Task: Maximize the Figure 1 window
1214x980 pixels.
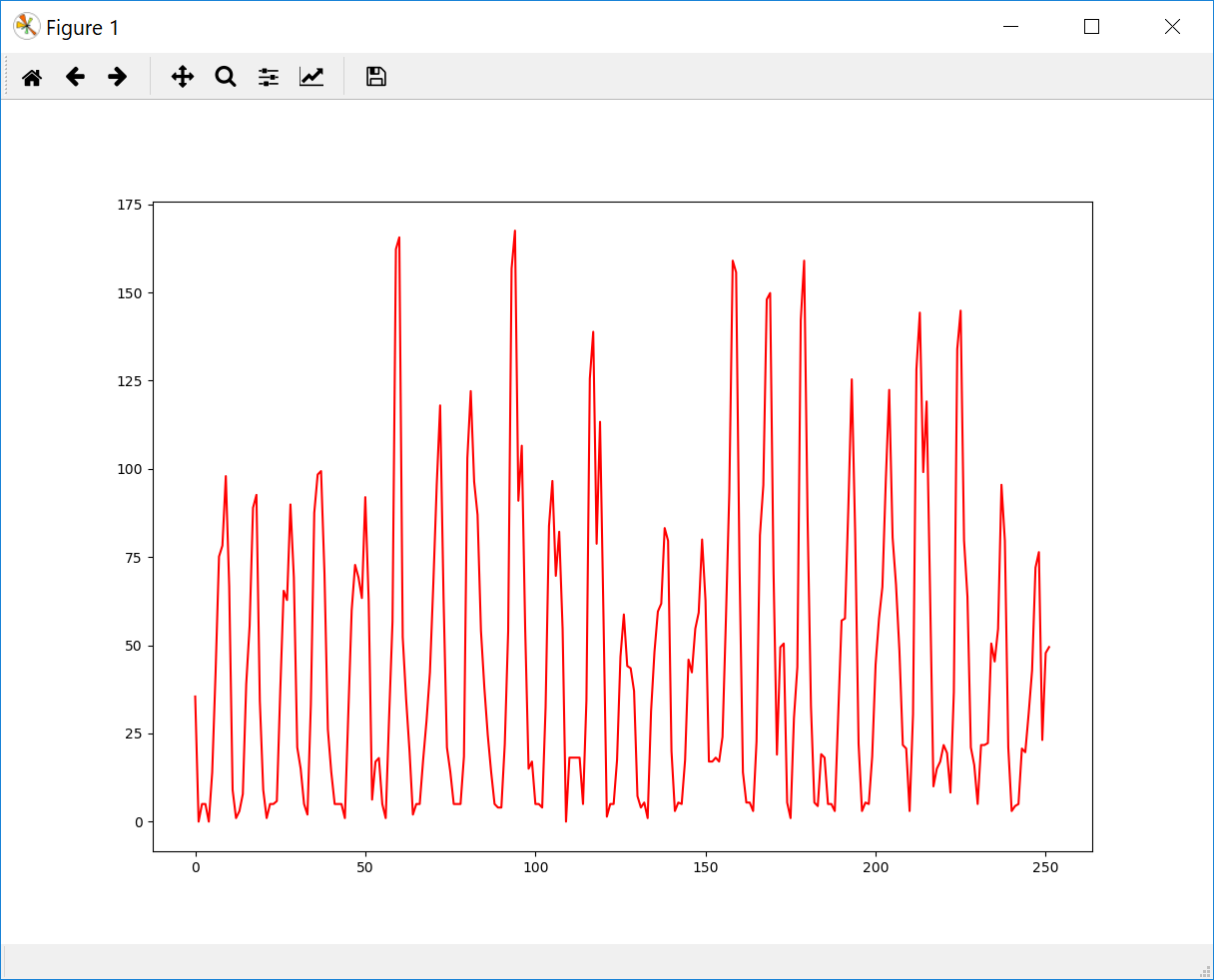Action: pyautogui.click(x=1091, y=27)
